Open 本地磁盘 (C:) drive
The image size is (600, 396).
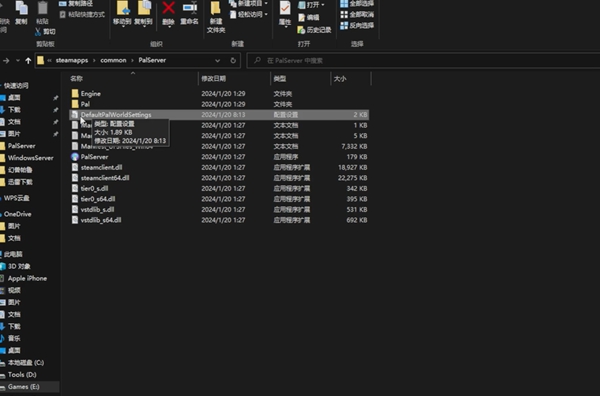click(26, 362)
